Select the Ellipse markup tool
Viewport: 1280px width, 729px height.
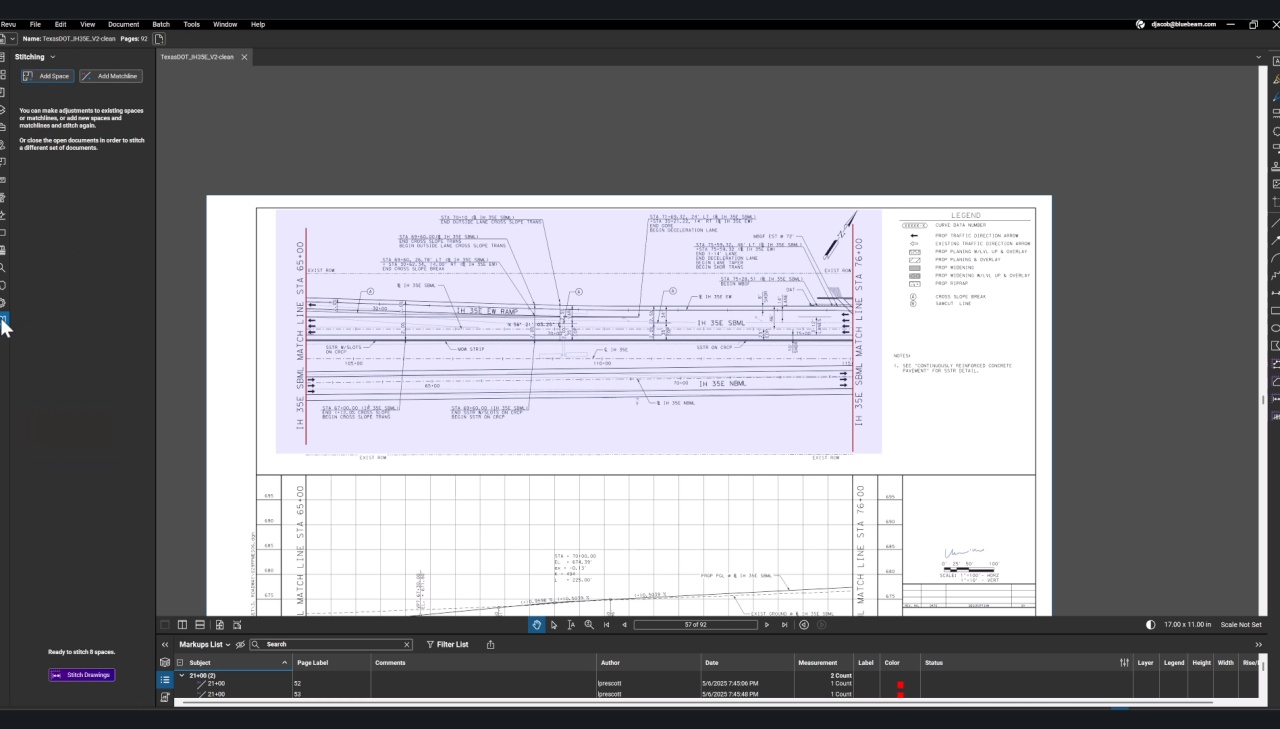point(1276,328)
